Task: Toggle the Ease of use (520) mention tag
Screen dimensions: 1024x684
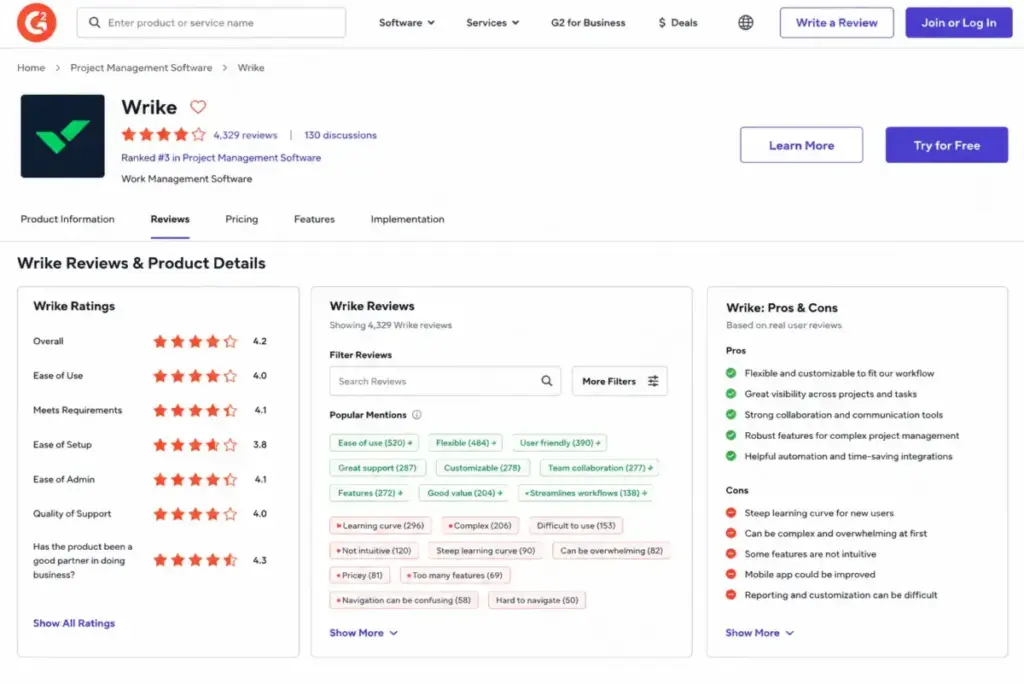Action: 374,443
